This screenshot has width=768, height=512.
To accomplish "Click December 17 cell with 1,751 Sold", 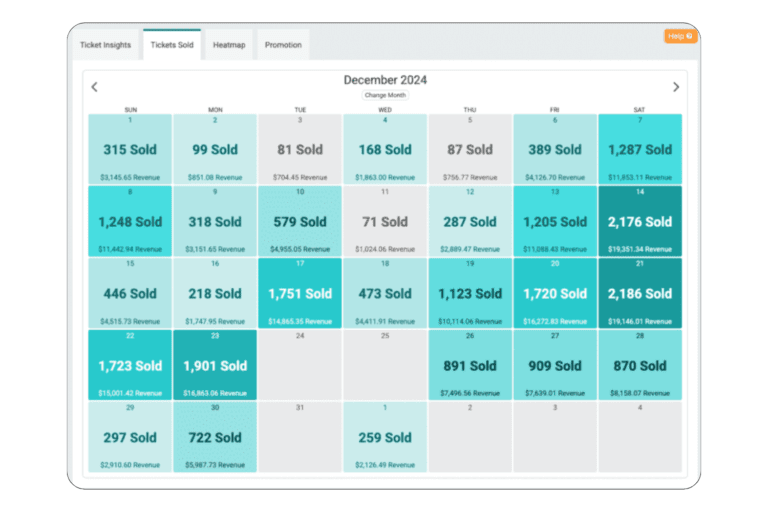I will click(300, 294).
